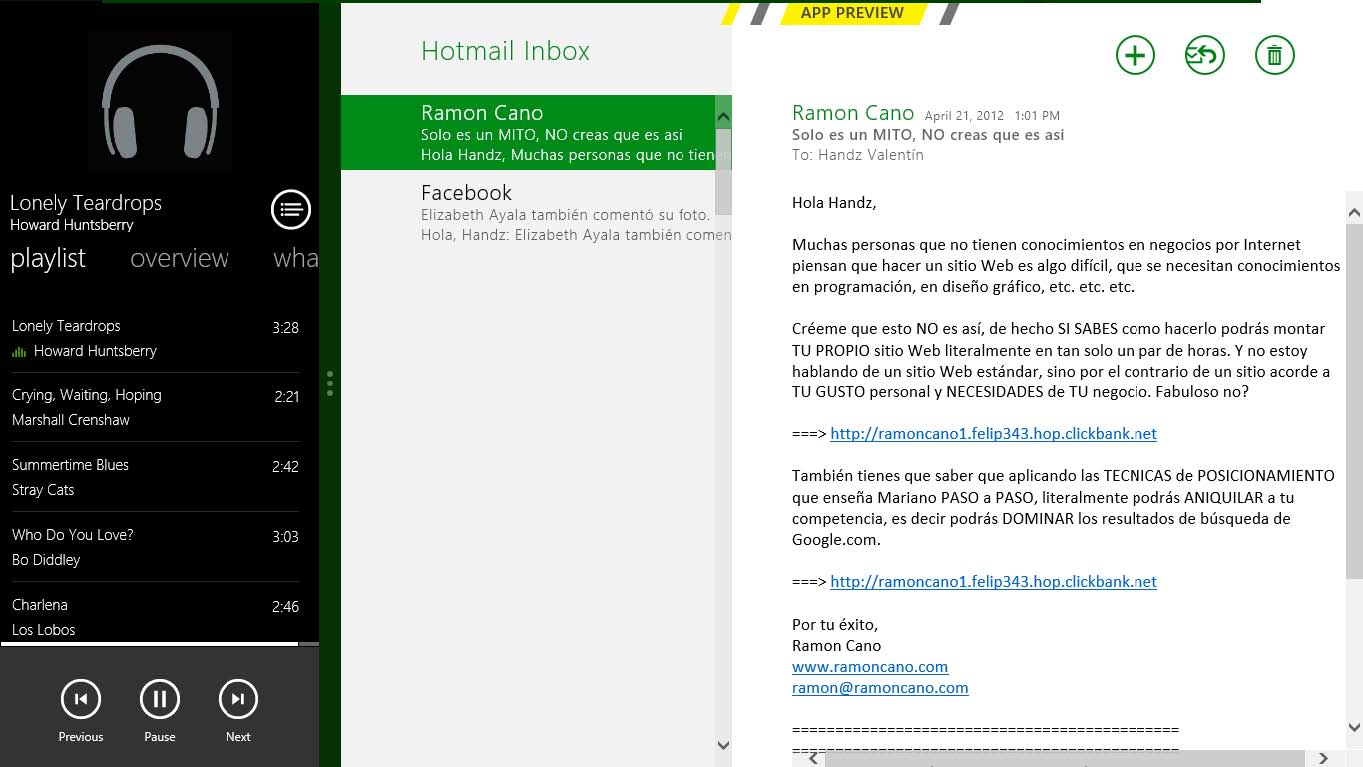Click the ramon@ramoncano.com email link
This screenshot has width=1363, height=767.
coord(880,688)
